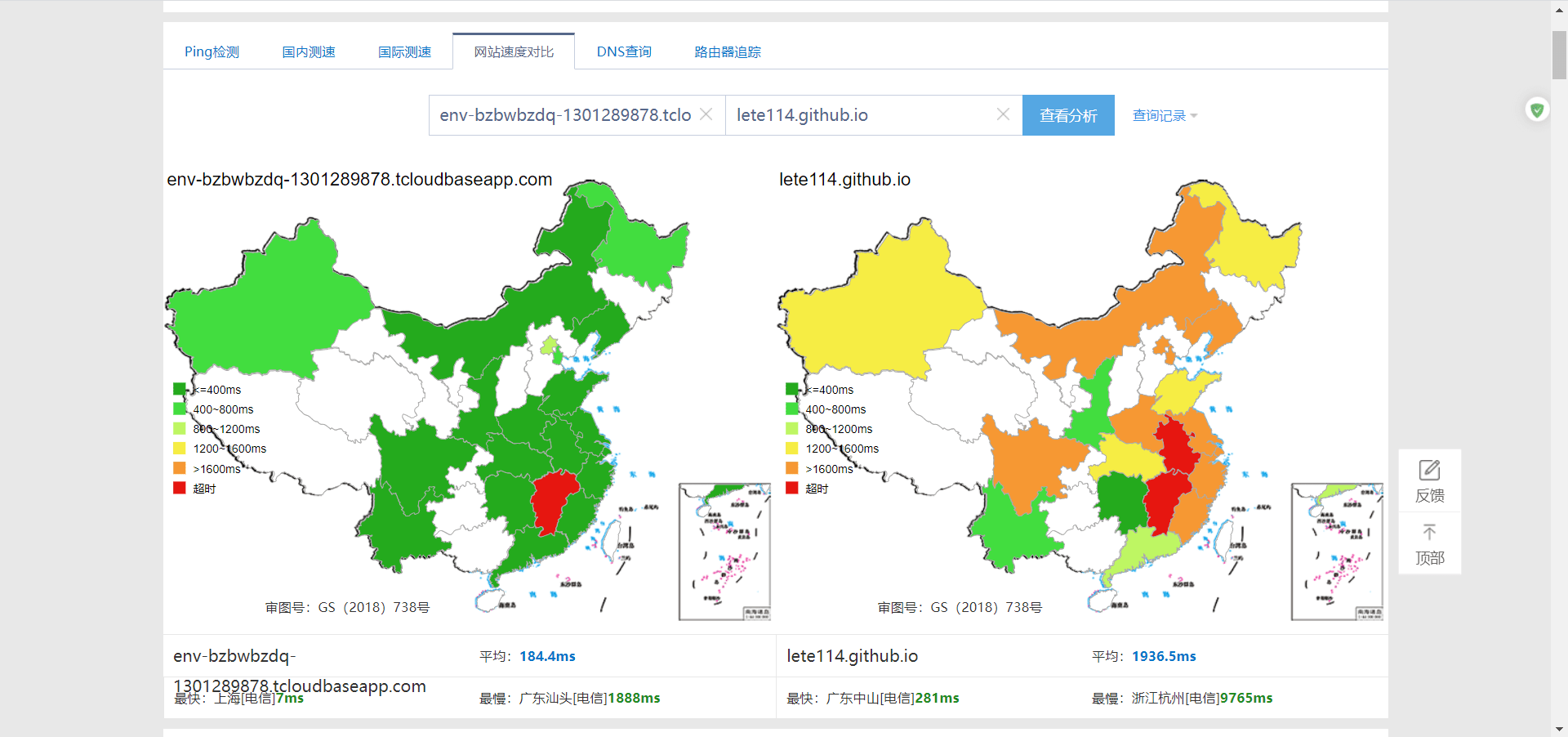Screen dimensions: 1568x737
Task: Open the feedback (反馈) edit icon
Action: [x=1429, y=471]
